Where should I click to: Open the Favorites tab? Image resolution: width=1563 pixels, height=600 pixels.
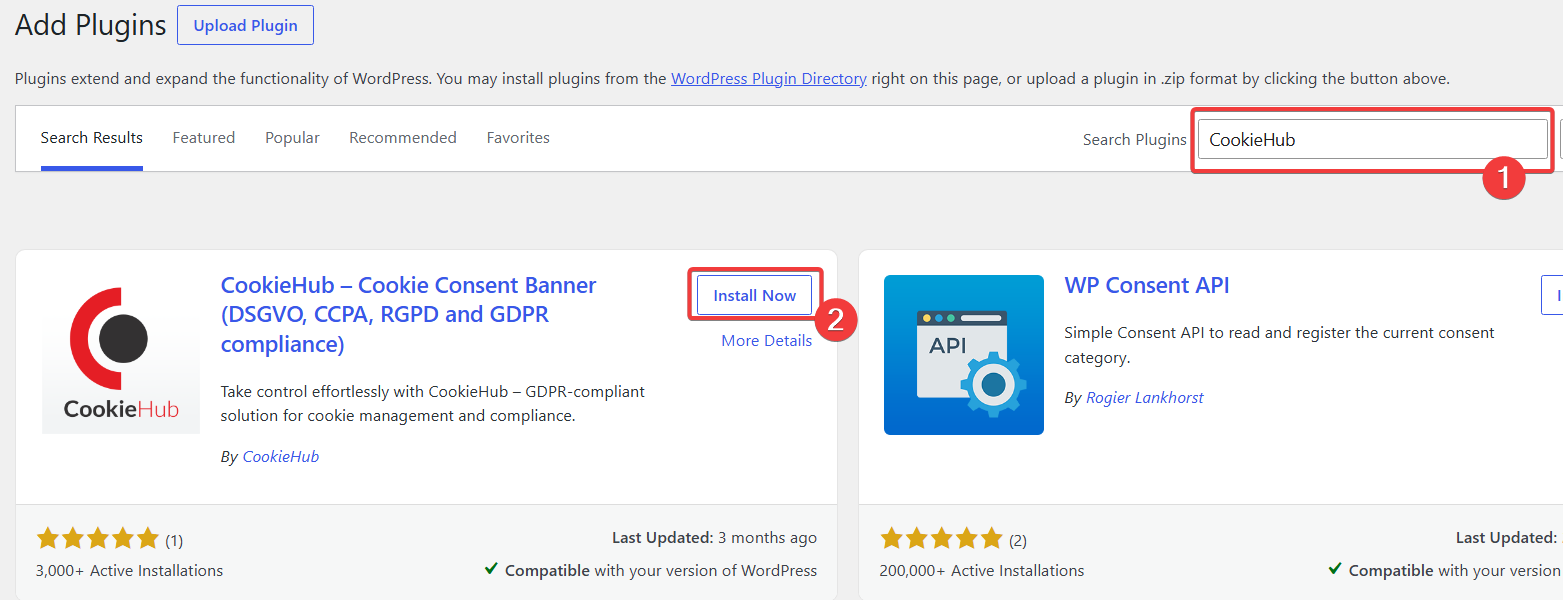[518, 138]
